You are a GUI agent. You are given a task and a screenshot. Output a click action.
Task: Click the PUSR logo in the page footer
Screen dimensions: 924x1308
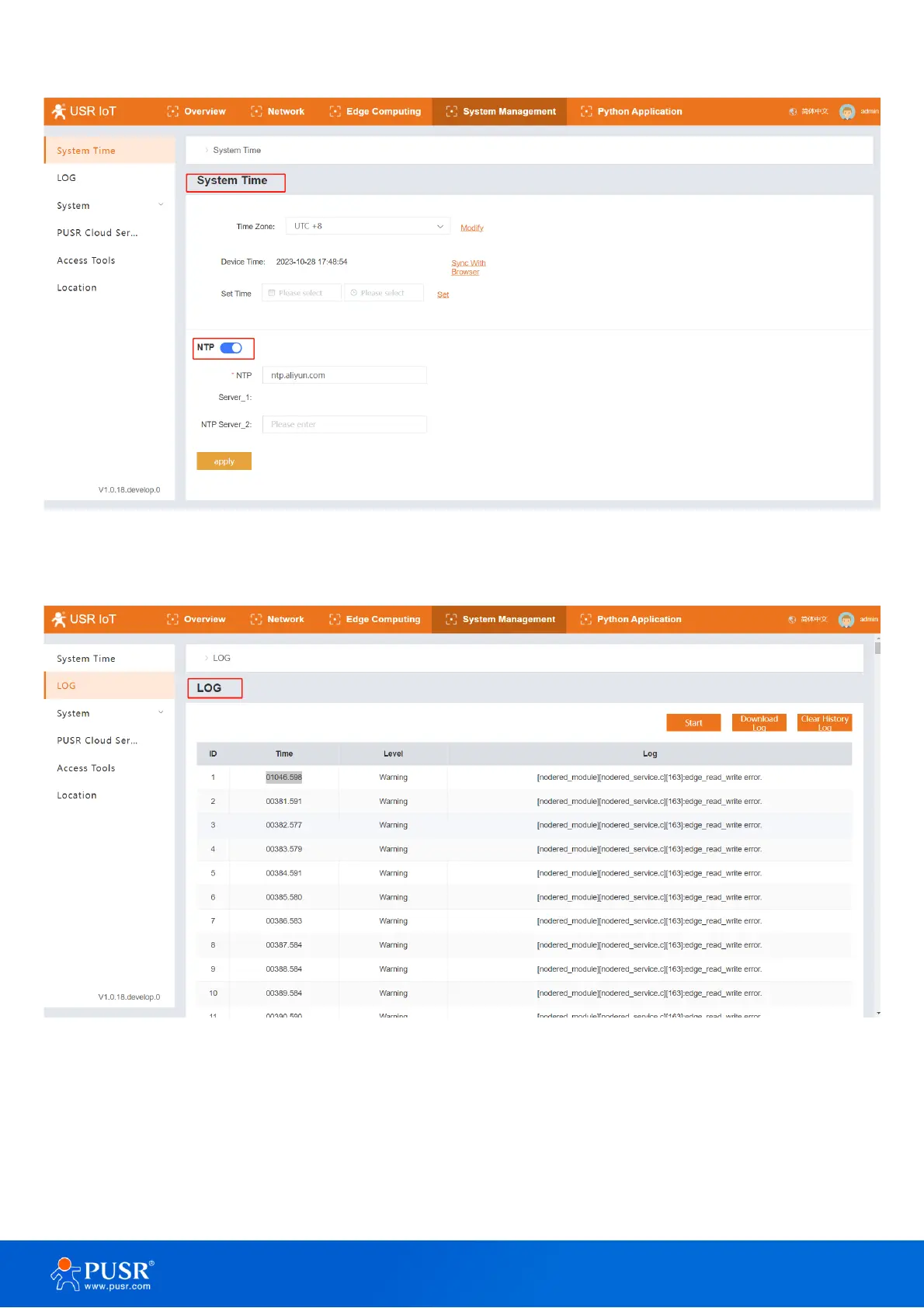pos(102,1274)
